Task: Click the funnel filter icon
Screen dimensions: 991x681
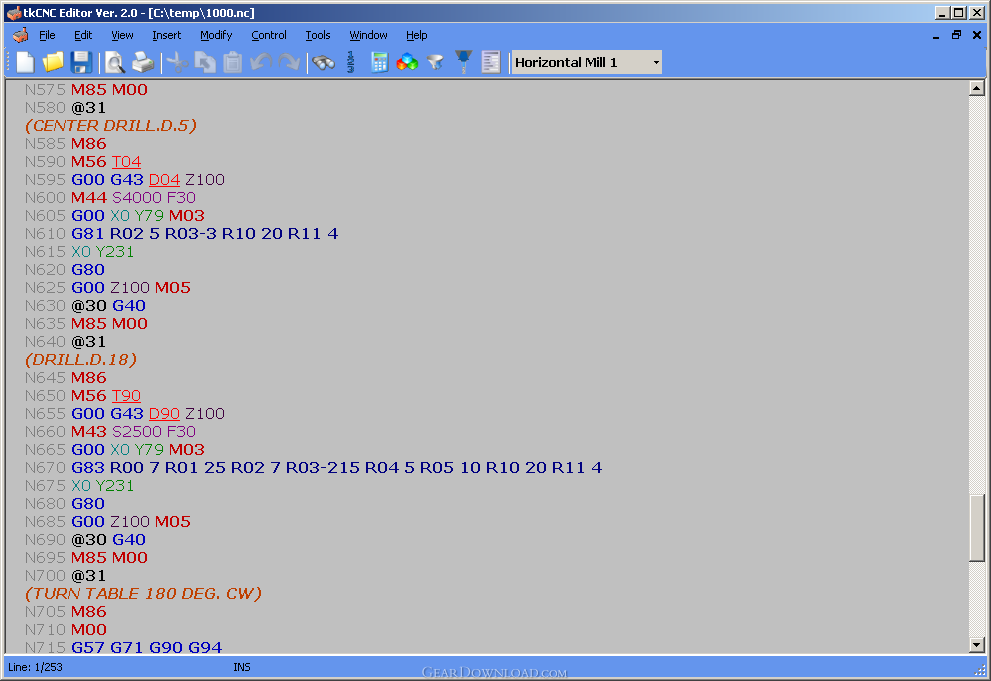Action: pyautogui.click(x=435, y=62)
